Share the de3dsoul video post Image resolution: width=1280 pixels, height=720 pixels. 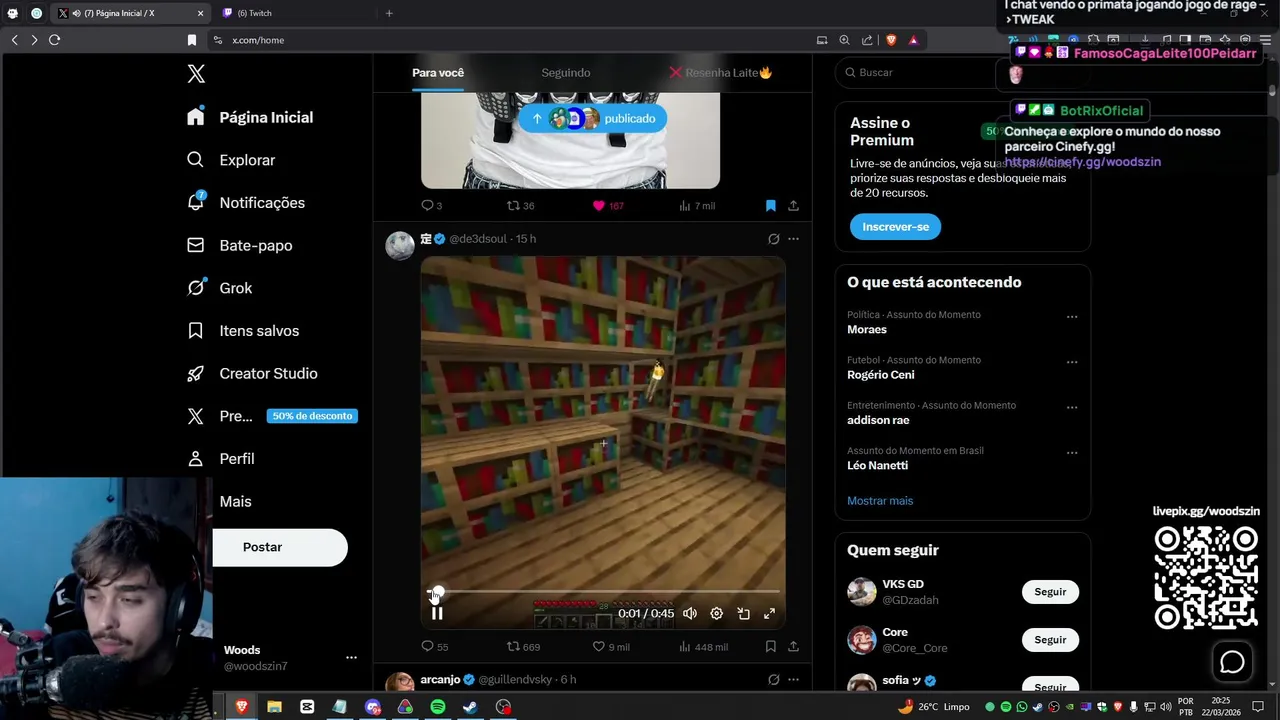coord(793,647)
